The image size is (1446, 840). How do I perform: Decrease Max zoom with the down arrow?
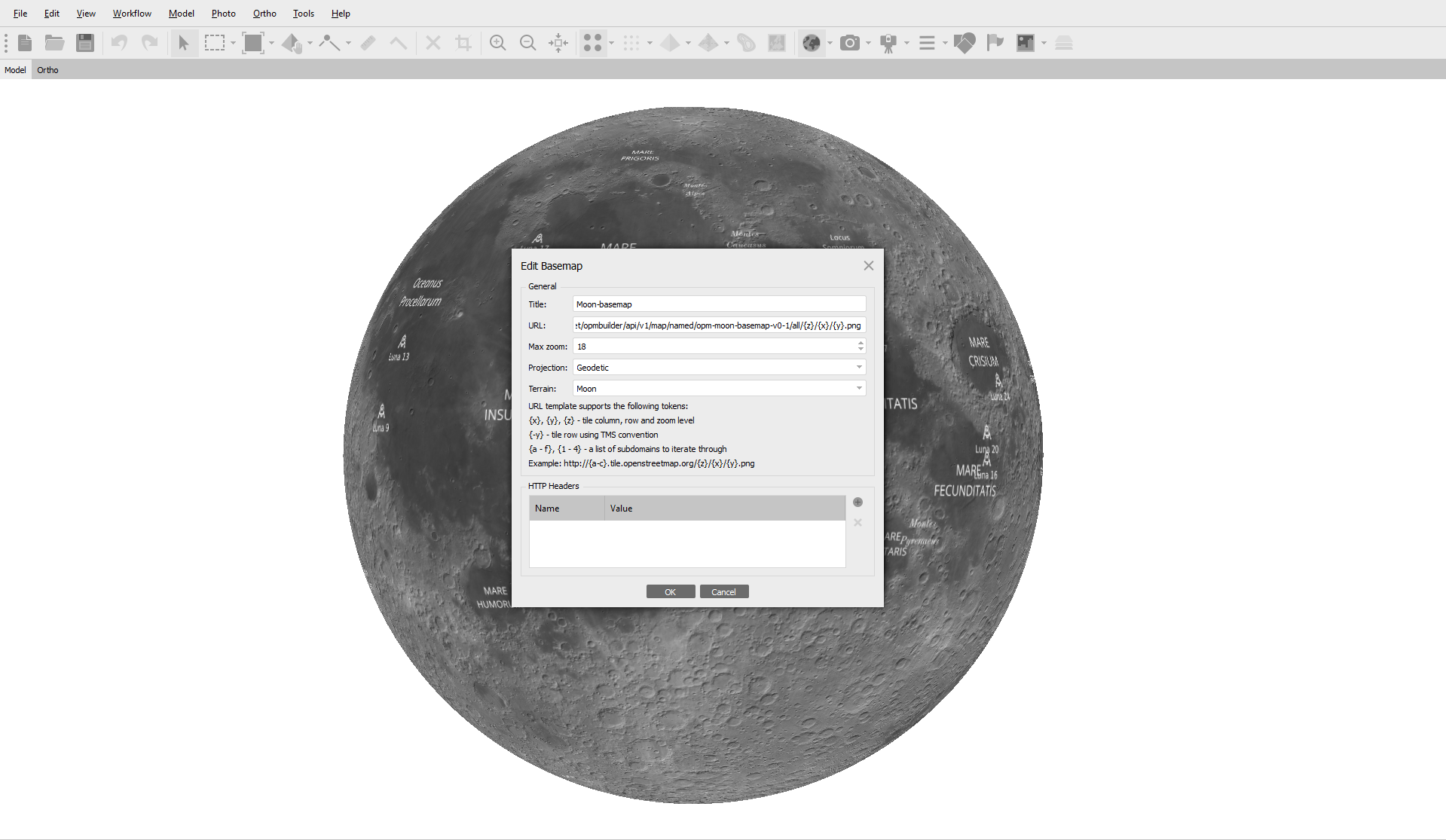[x=861, y=350]
